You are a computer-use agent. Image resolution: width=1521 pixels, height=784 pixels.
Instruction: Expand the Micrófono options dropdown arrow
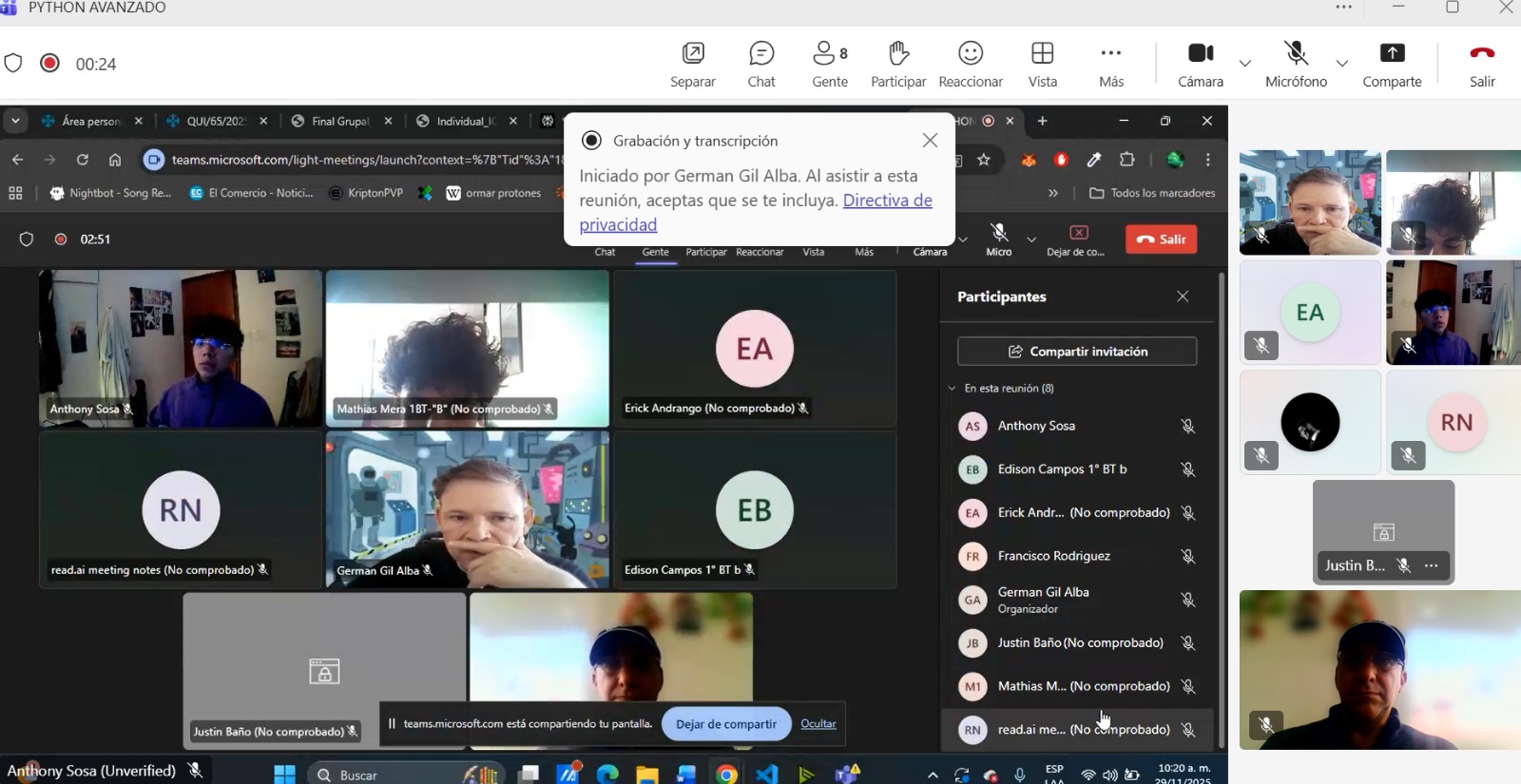pos(1342,64)
